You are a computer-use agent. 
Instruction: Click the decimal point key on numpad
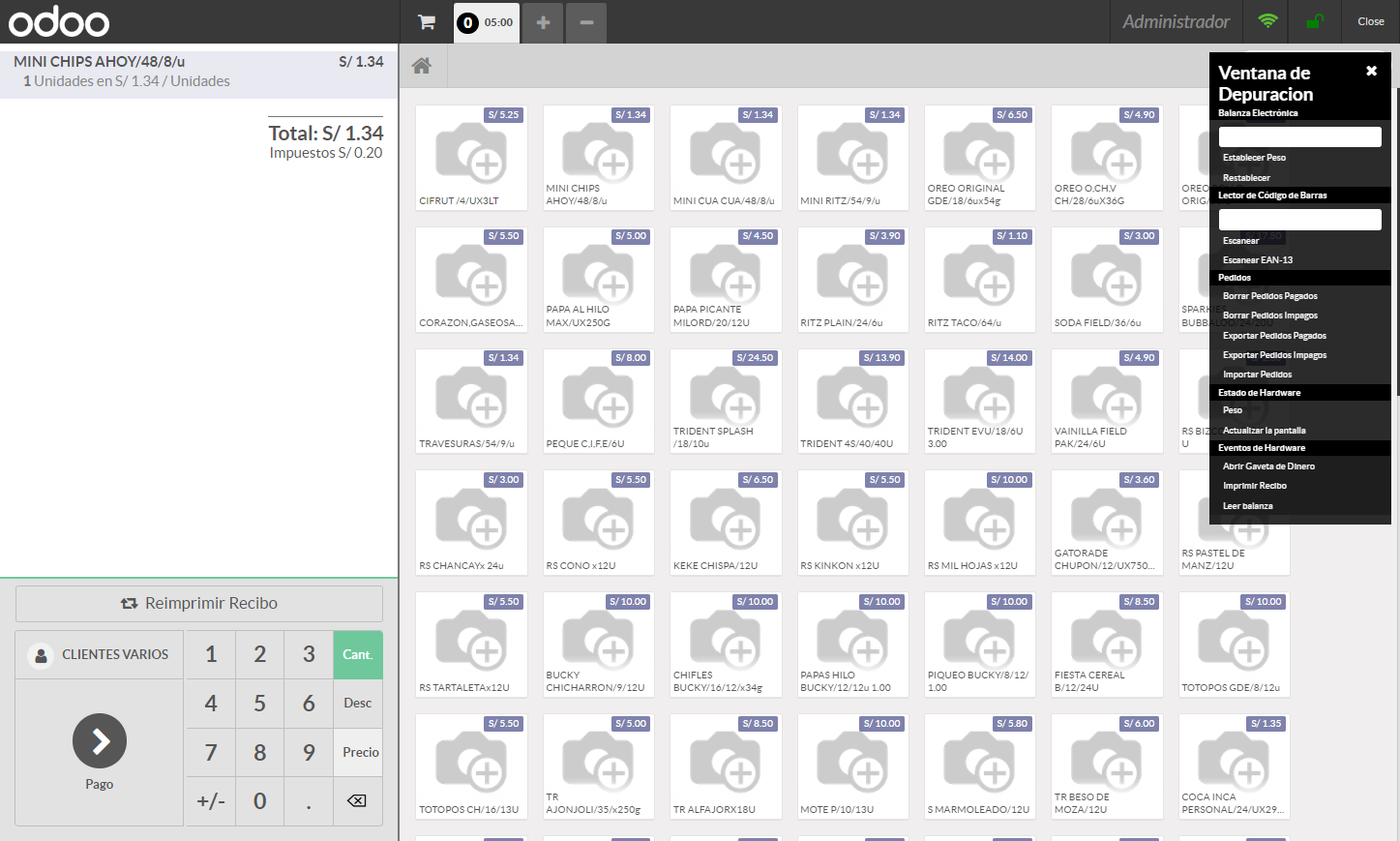(309, 800)
